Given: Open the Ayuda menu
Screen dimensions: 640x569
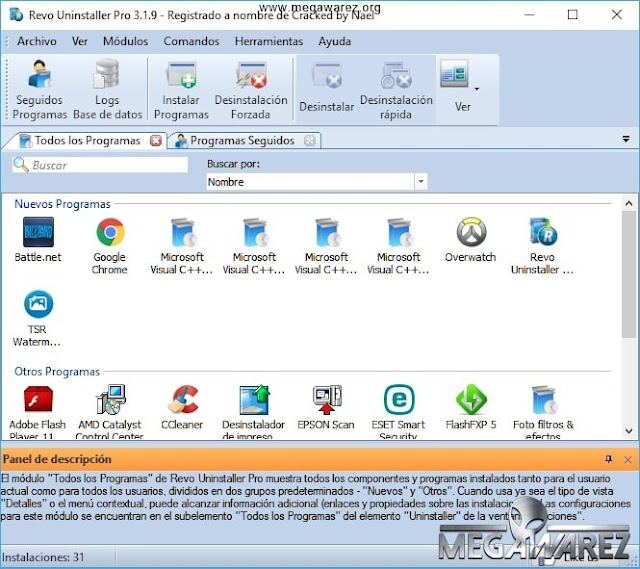Looking at the screenshot, I should click(335, 41).
